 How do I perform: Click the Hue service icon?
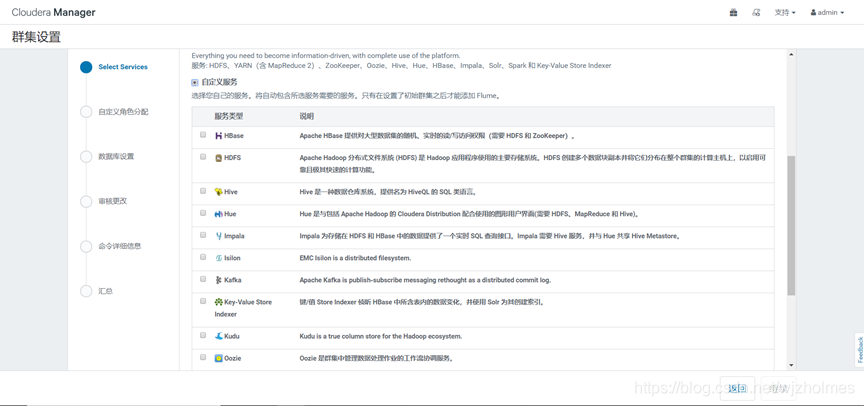coord(218,214)
